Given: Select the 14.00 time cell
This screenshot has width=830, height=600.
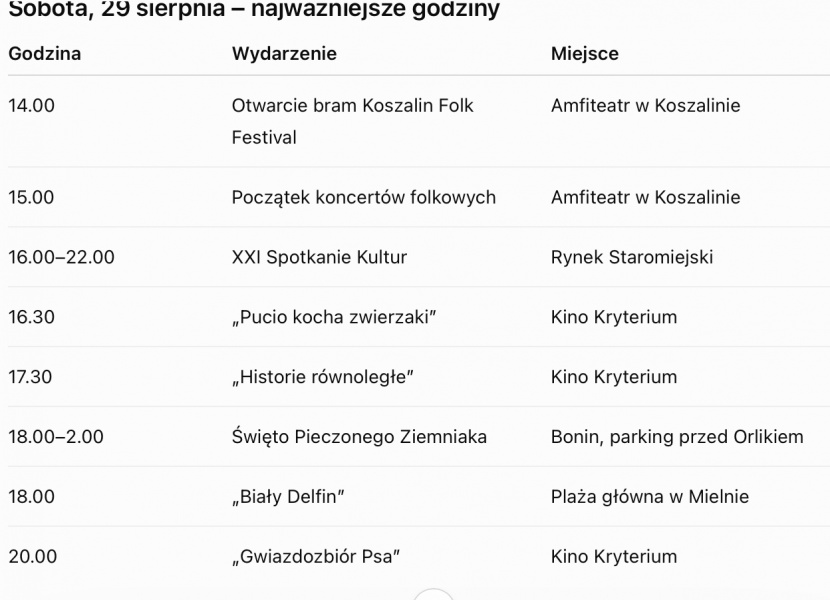Looking at the screenshot, I should (31, 105).
